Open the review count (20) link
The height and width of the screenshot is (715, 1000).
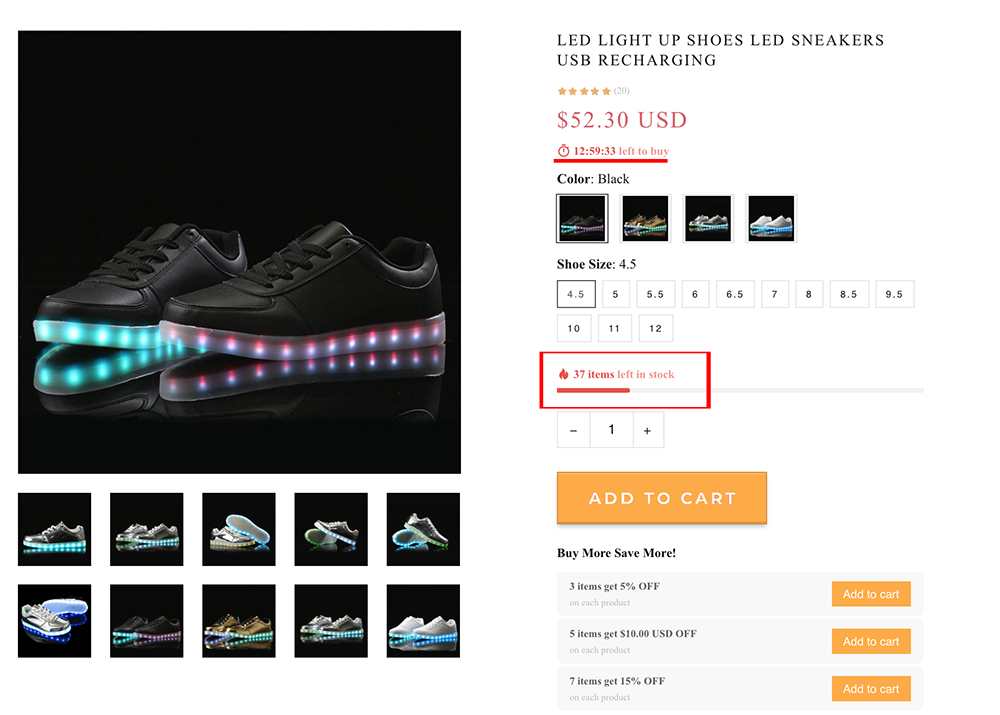(x=621, y=91)
